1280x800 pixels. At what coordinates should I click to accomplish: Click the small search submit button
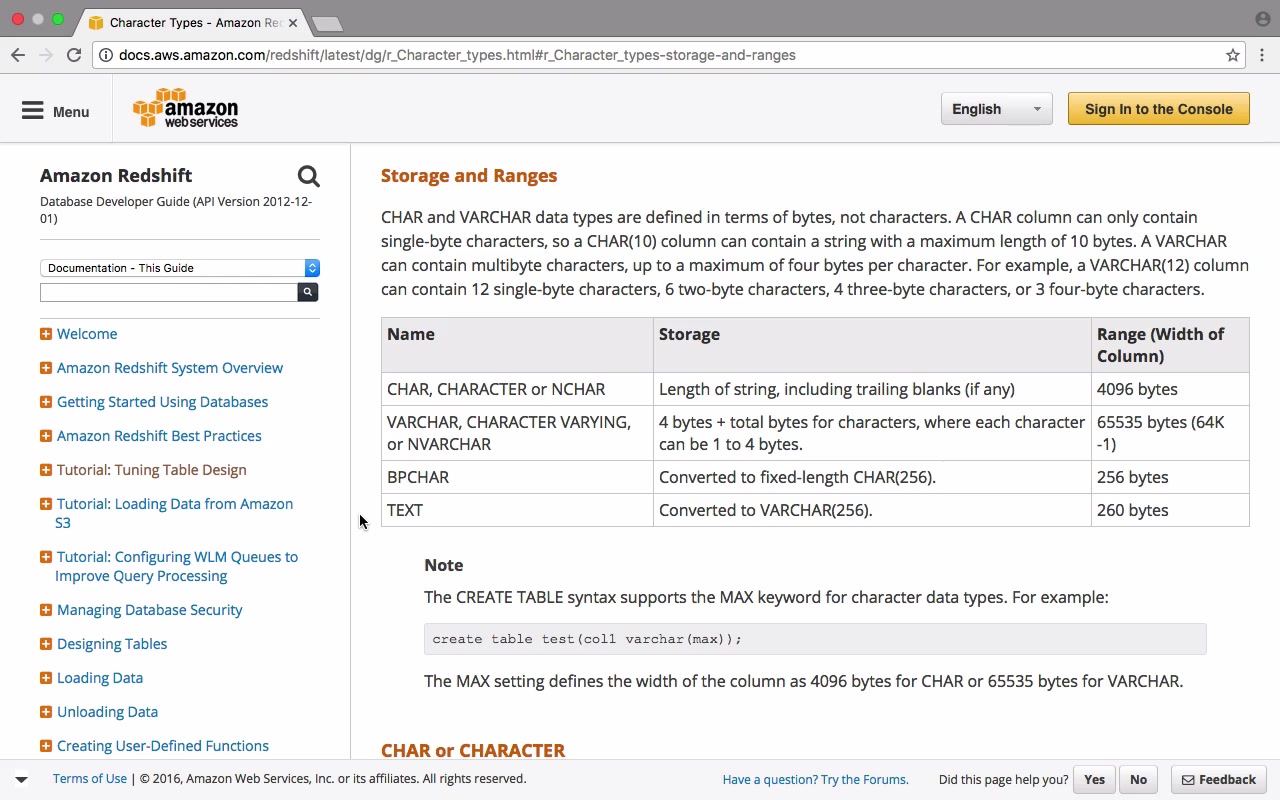tap(308, 292)
